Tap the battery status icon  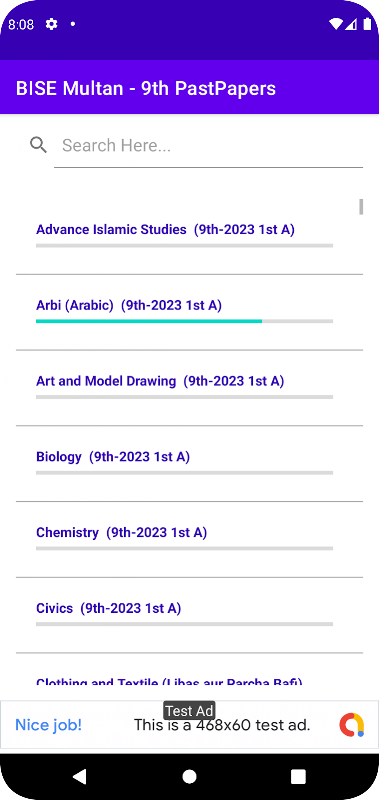click(x=367, y=24)
